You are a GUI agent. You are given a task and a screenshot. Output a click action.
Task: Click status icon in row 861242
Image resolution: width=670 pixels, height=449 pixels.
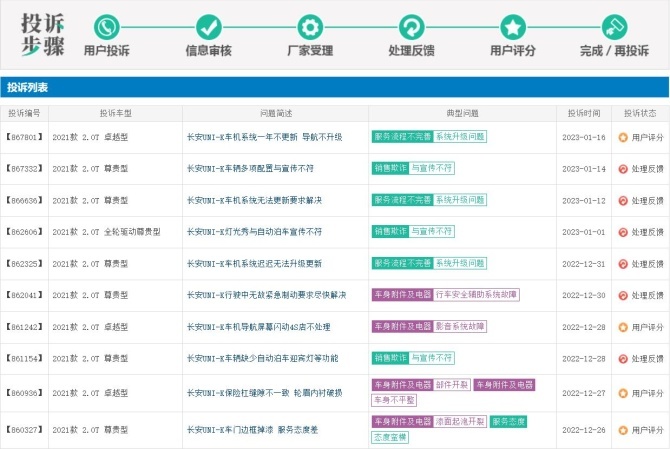point(623,327)
